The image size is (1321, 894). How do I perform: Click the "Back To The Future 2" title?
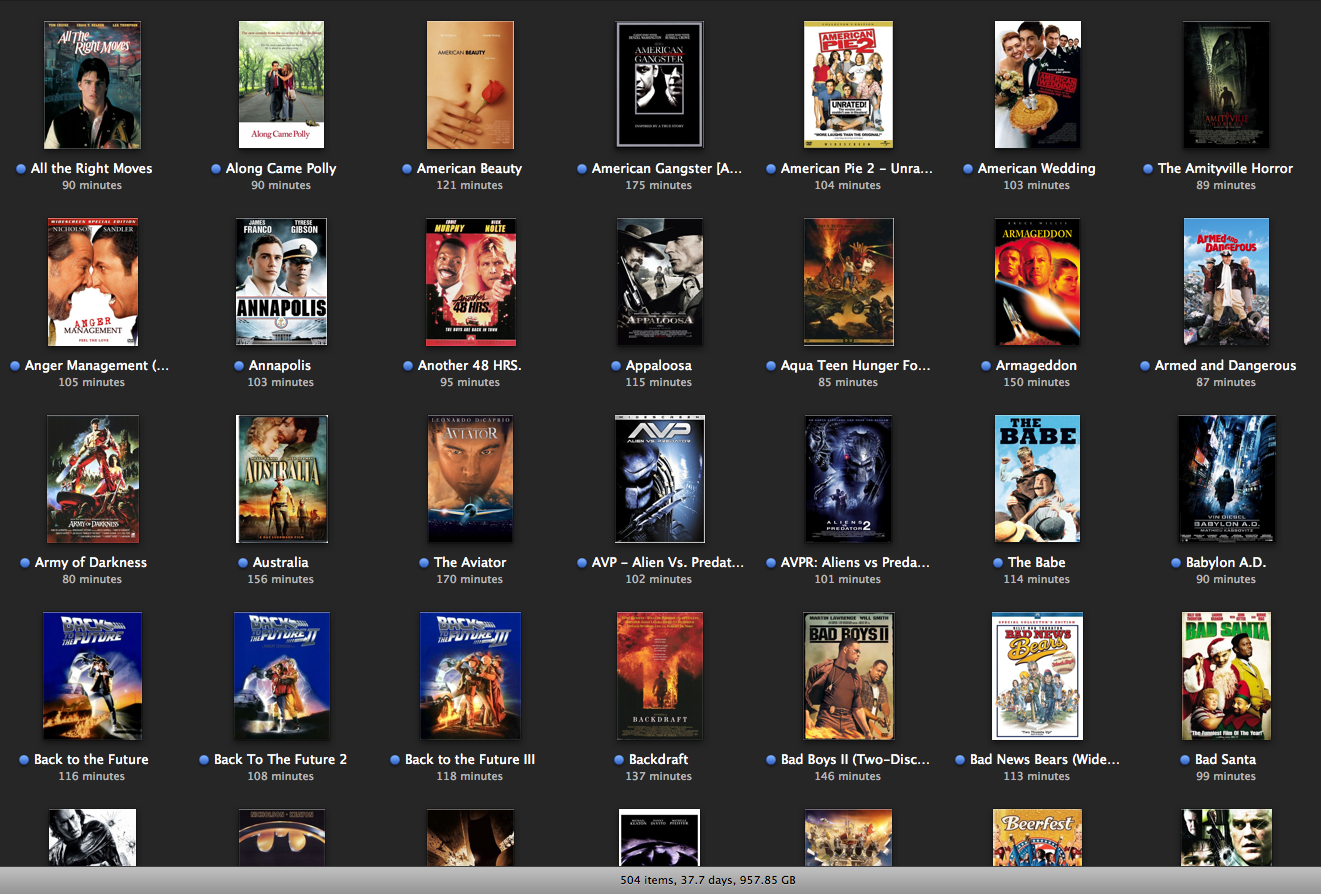(281, 759)
